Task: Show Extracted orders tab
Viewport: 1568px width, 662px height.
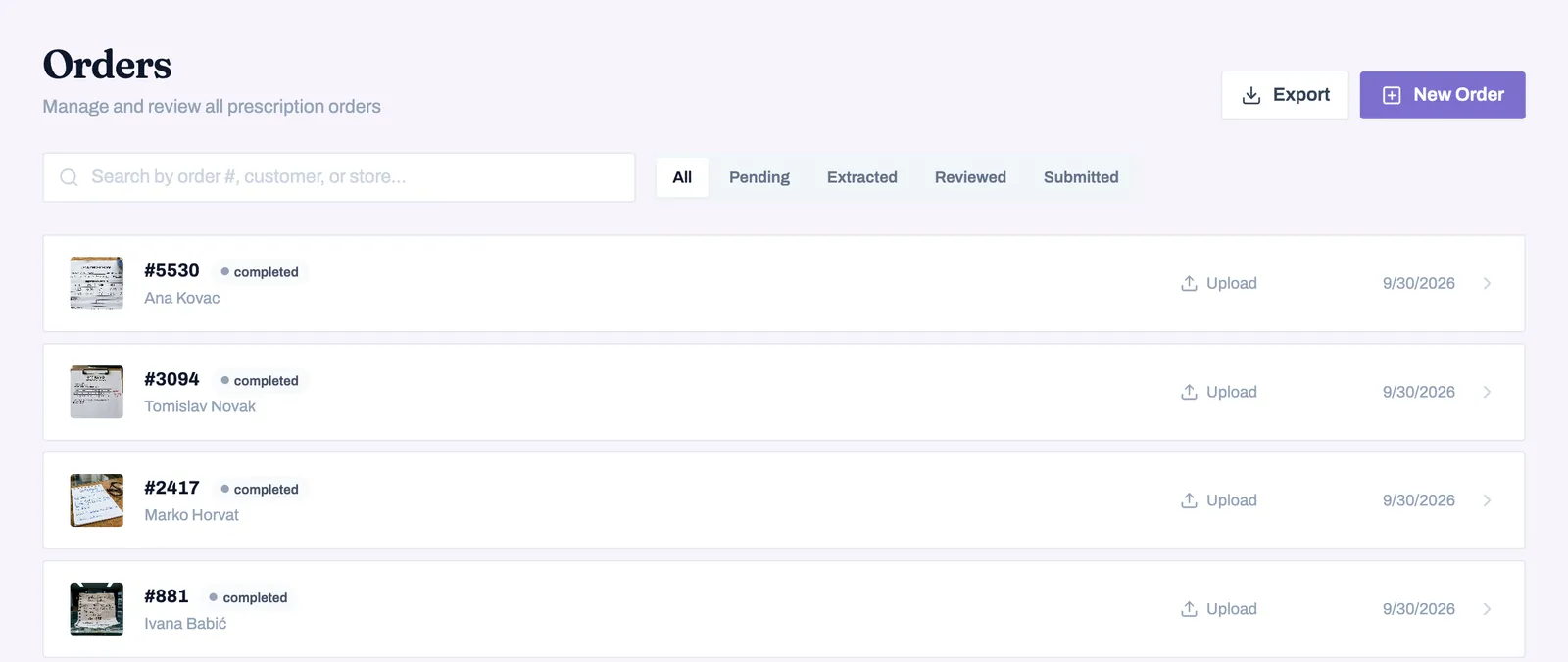Action: [x=862, y=177]
